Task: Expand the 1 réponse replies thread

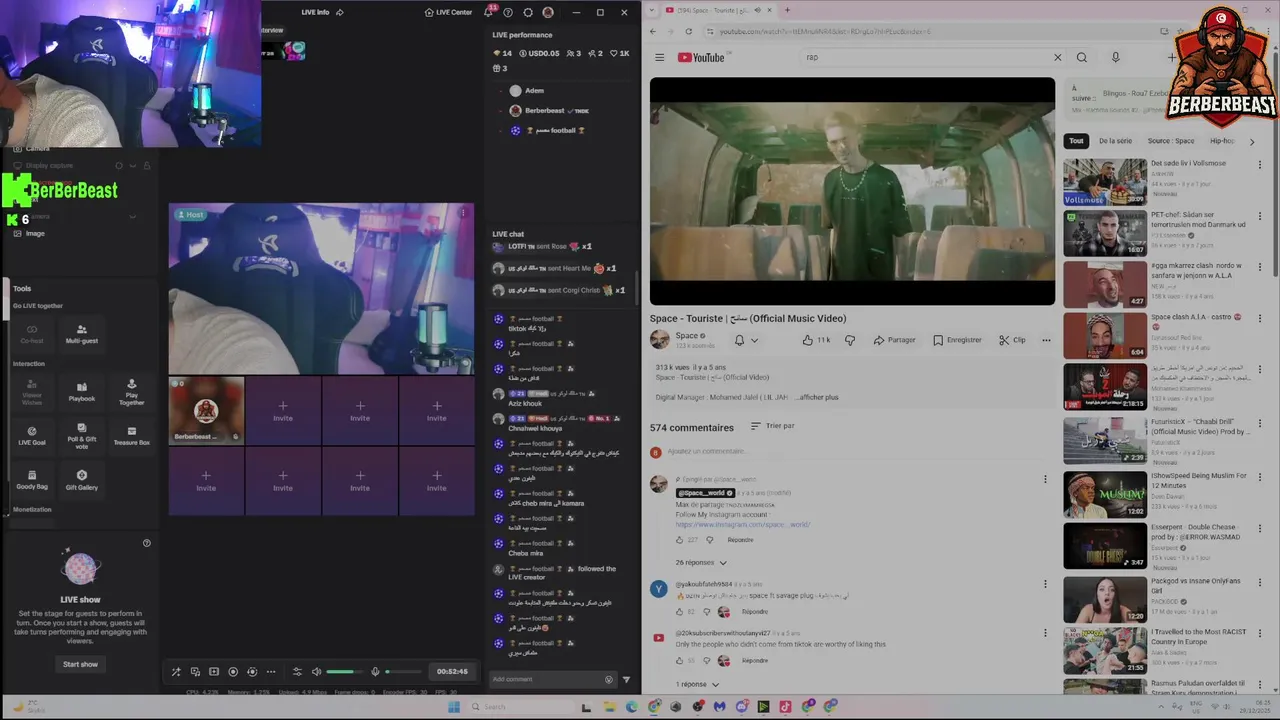Action: coord(697,684)
